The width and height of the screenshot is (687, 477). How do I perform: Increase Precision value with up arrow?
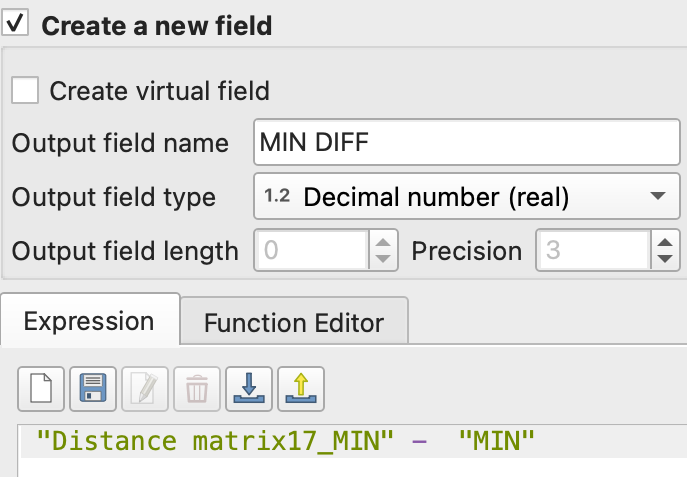point(665,241)
